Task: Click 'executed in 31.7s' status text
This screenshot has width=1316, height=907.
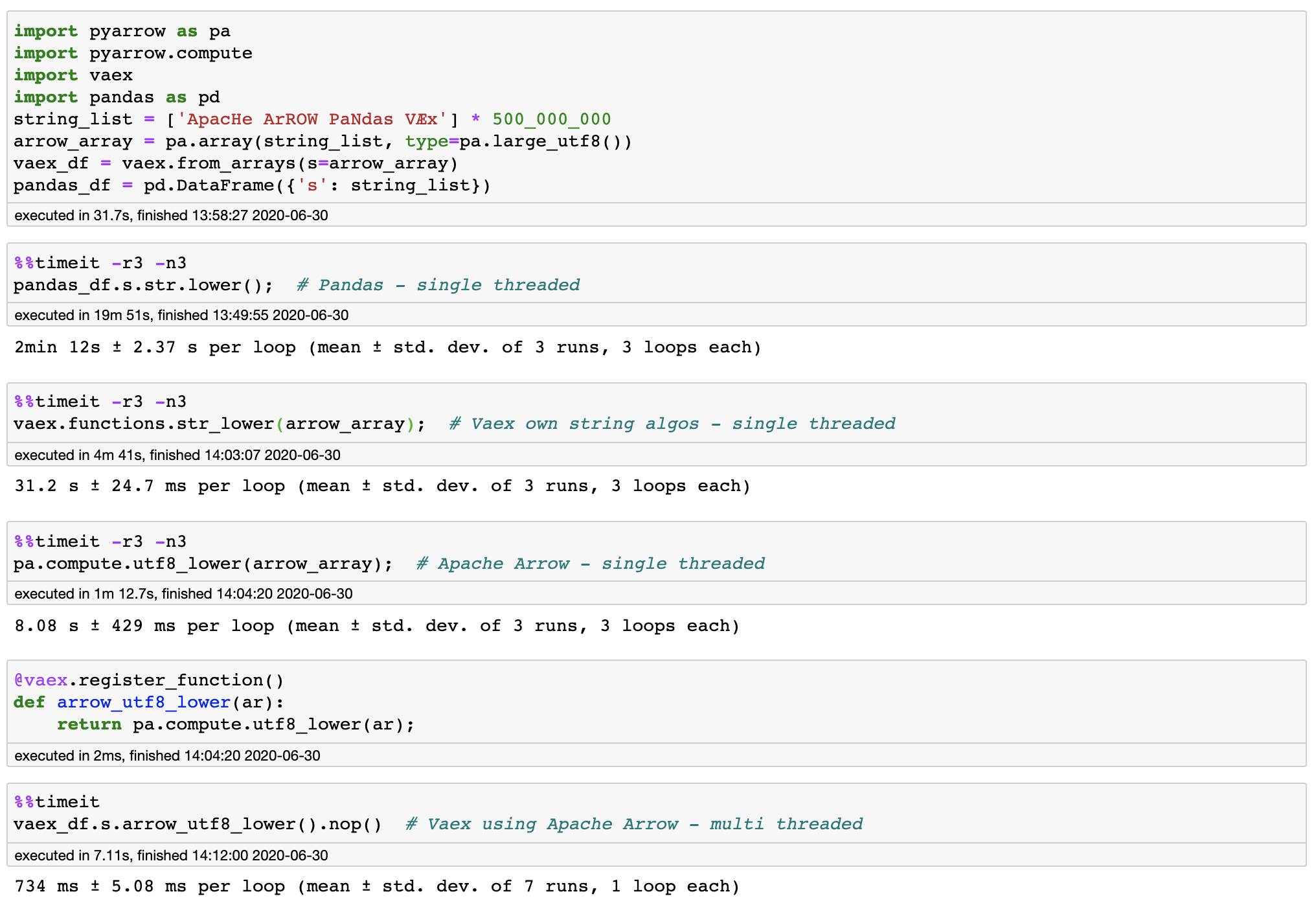Action: pos(171,215)
